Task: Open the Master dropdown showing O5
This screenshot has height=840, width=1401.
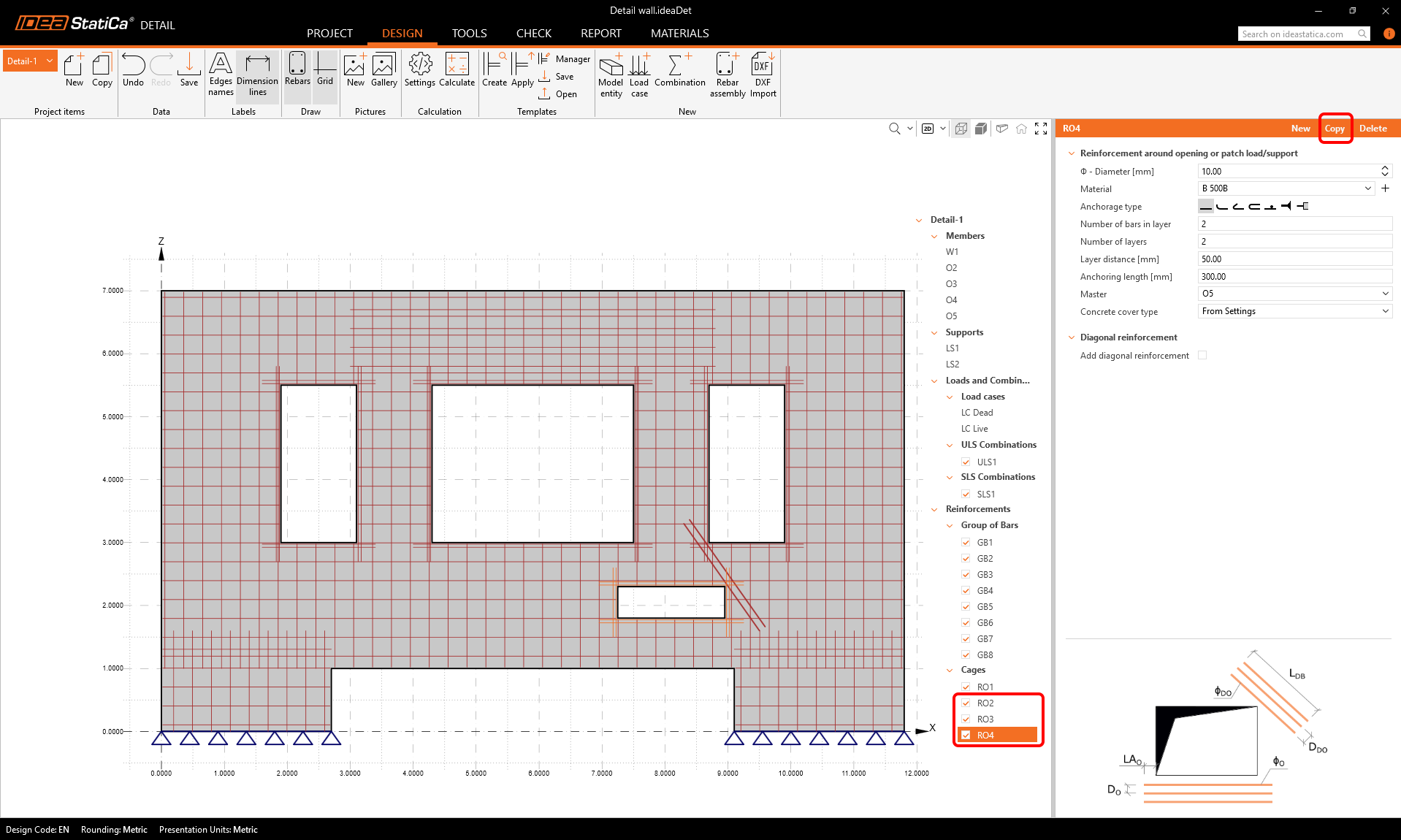Action: (1294, 294)
